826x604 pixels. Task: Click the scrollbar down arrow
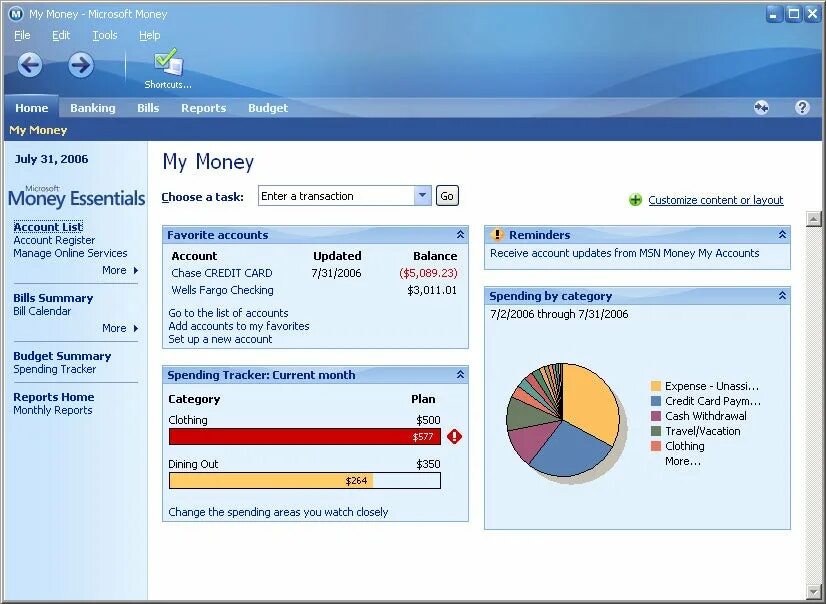click(814, 592)
